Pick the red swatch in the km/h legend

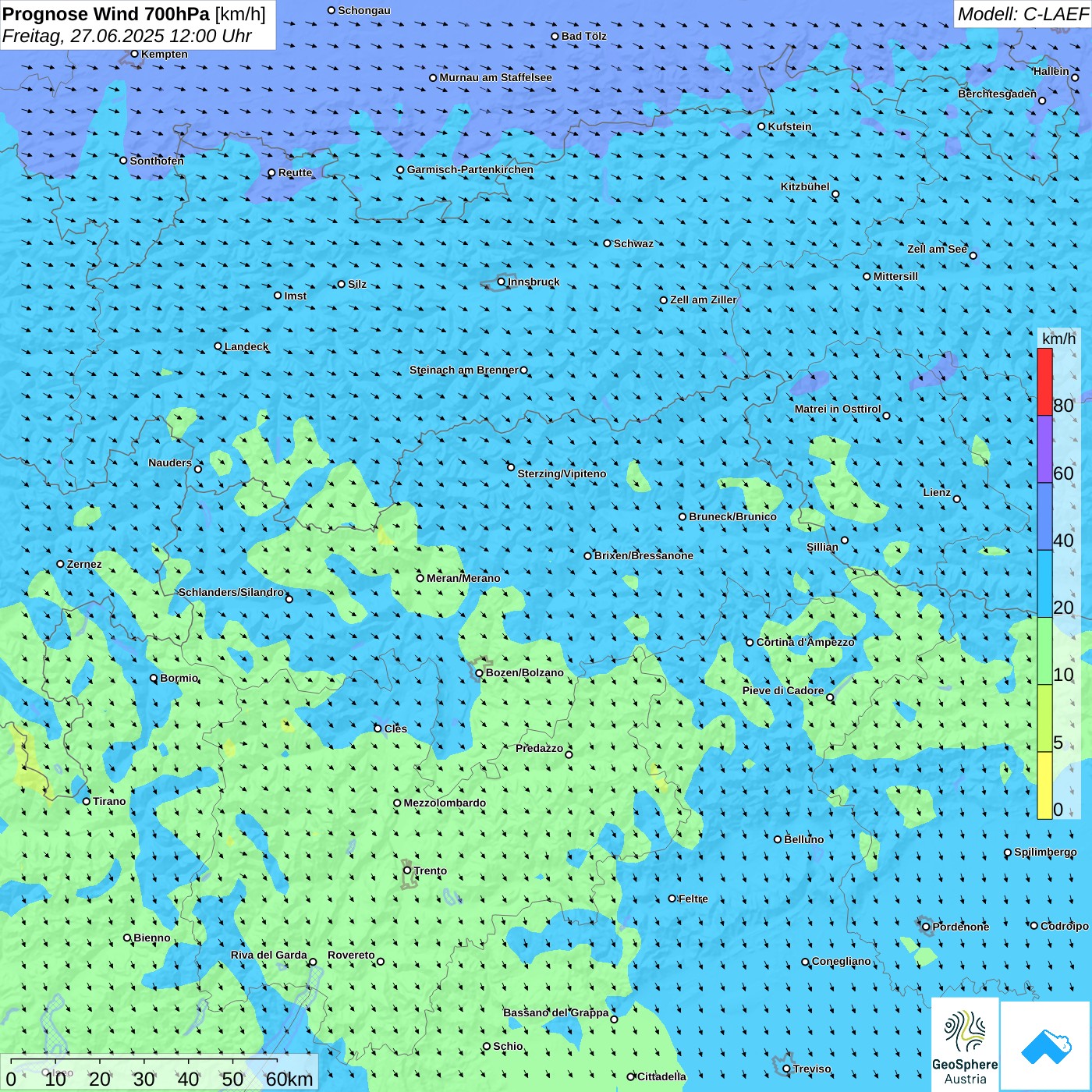pos(1044,381)
